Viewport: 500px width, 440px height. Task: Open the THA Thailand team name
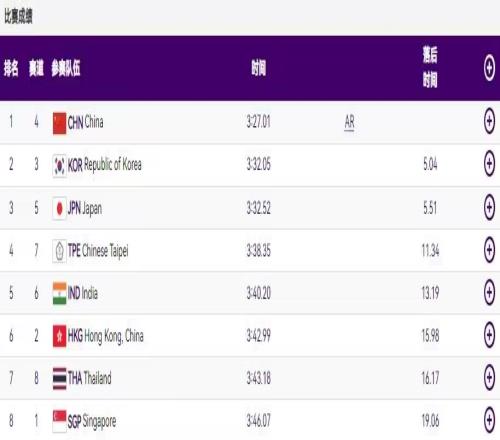pyautogui.click(x=89, y=378)
